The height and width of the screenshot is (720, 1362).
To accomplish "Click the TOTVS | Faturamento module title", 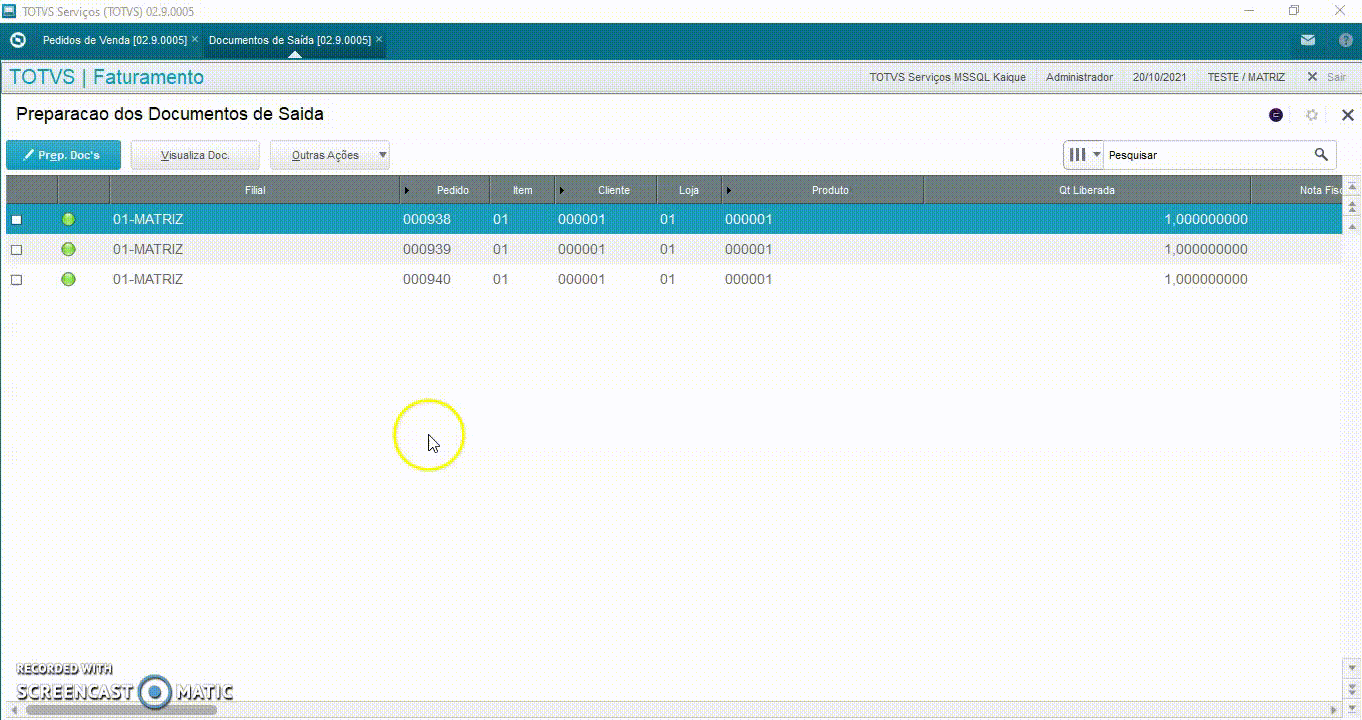I will point(106,77).
